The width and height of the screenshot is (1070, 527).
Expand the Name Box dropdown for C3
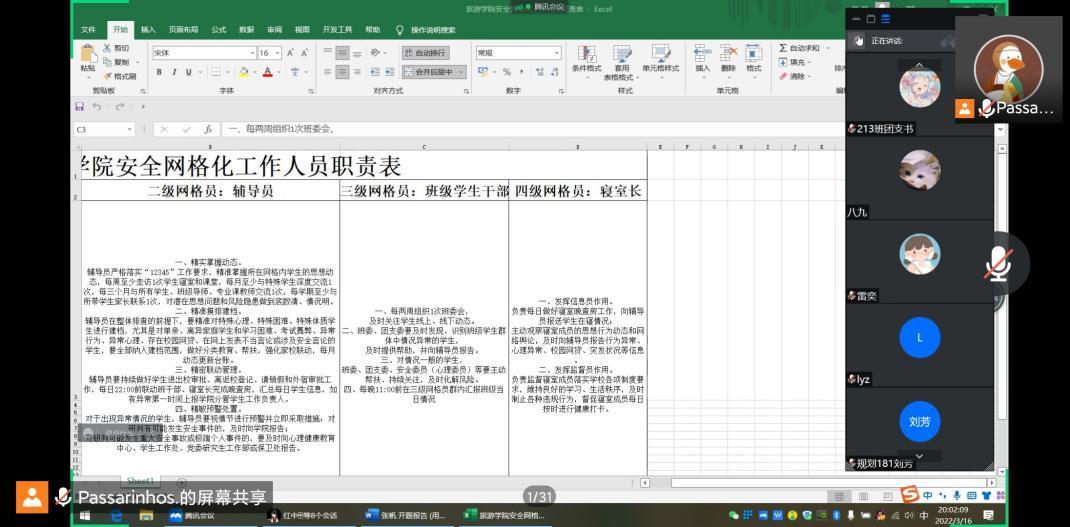130,129
